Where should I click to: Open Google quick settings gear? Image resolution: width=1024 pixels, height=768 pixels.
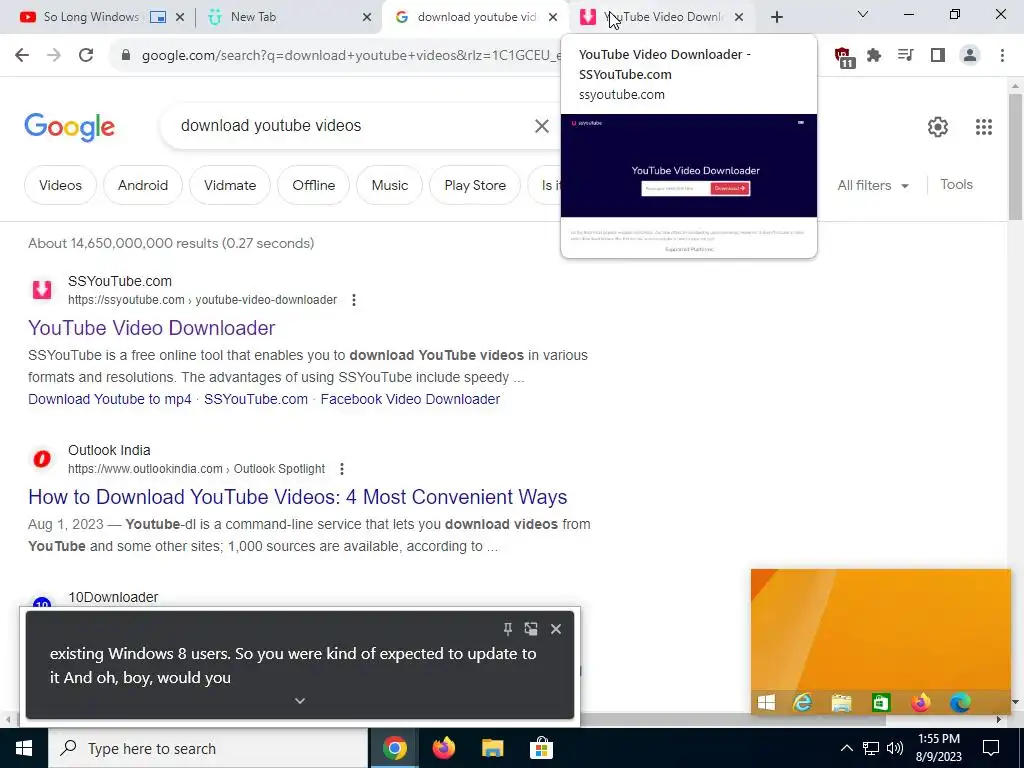click(x=938, y=127)
